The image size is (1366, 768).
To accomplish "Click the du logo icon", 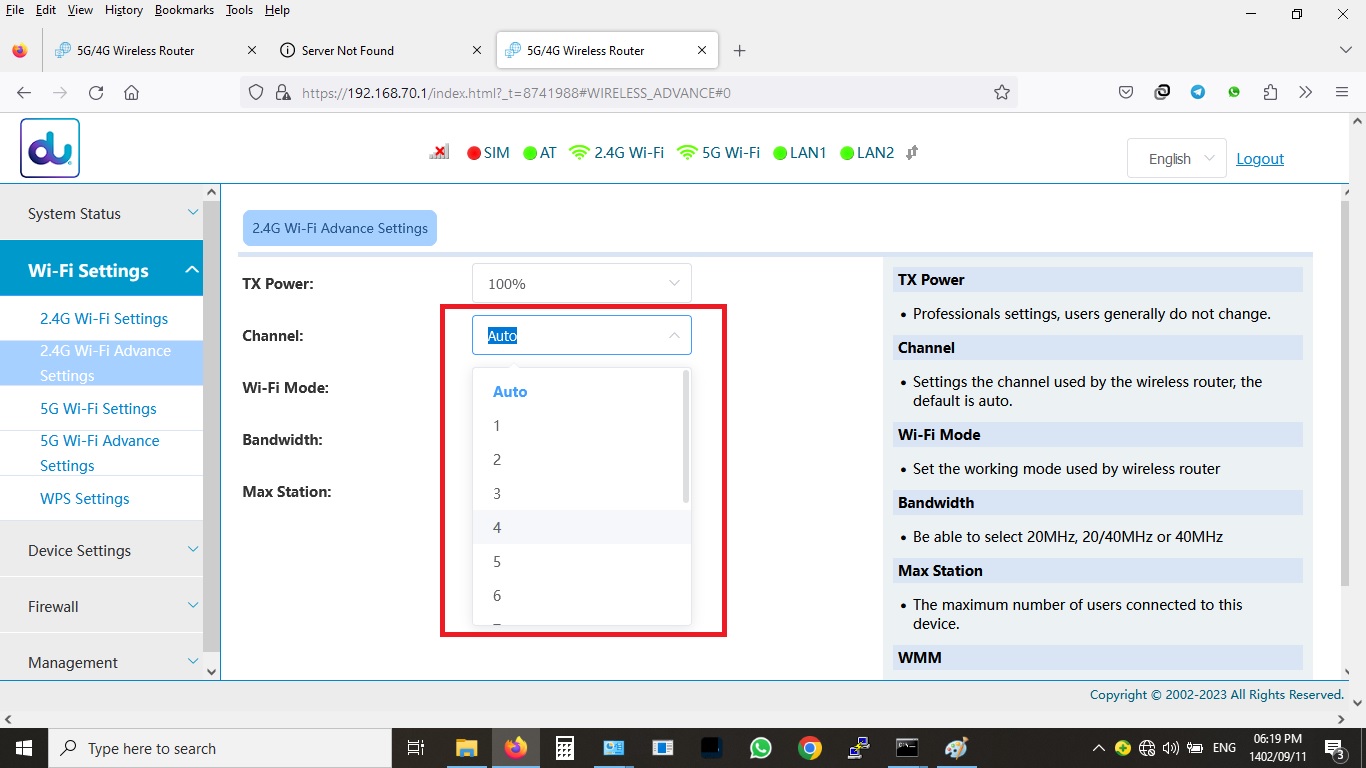I will tap(50, 148).
